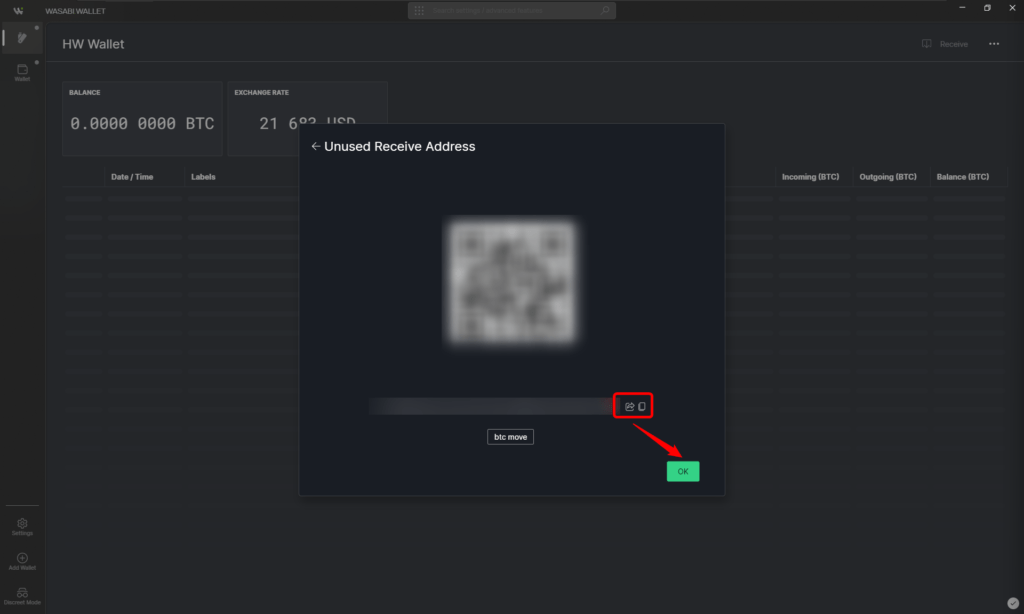The image size is (1024, 614).
Task: Click the EXCHANGE RATE card label
Action: tap(261, 93)
